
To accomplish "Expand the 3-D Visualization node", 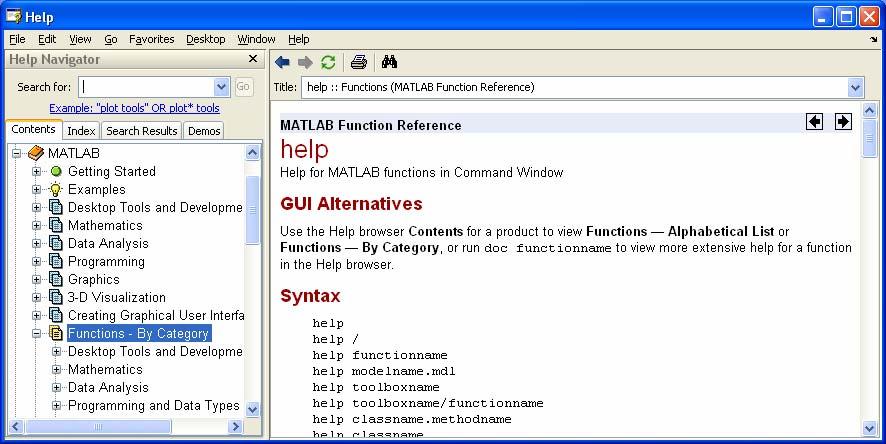I will [36, 297].
